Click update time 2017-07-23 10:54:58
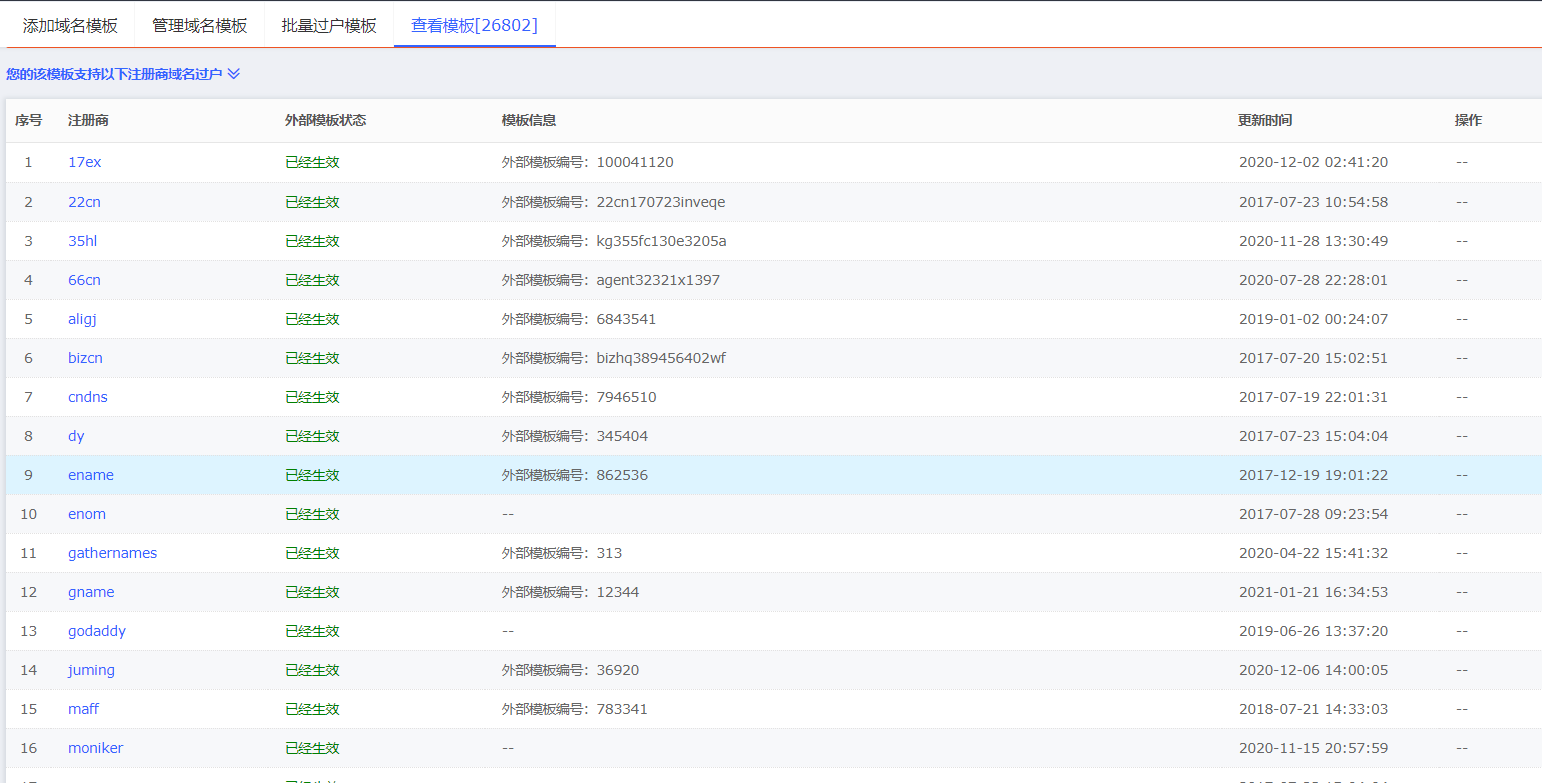This screenshot has height=783, width=1542. pyautogui.click(x=1313, y=202)
